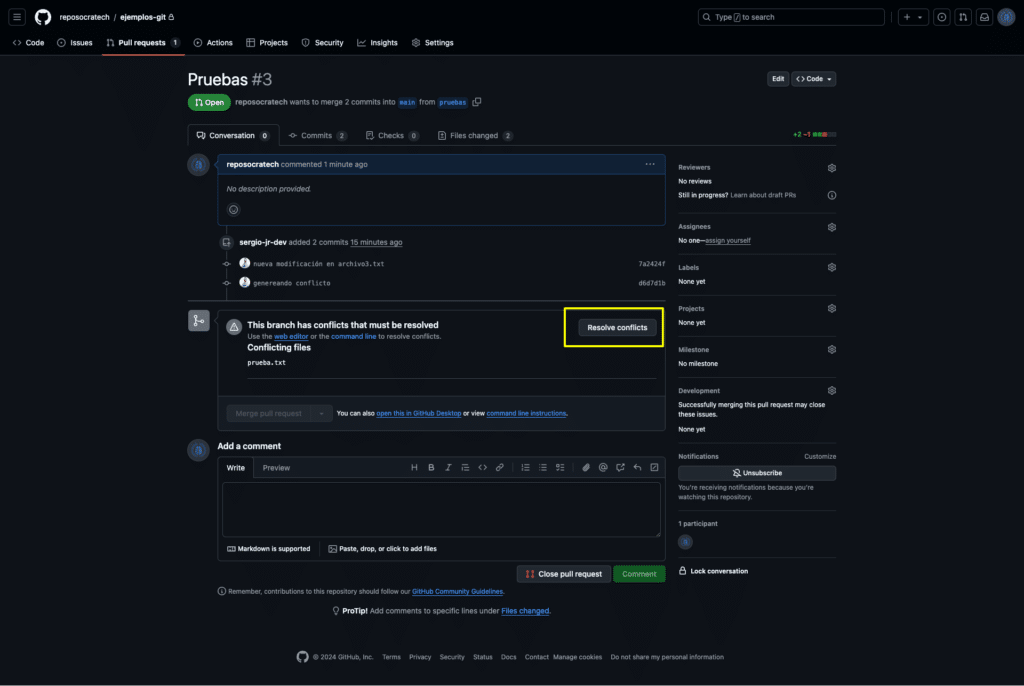The height and width of the screenshot is (686, 1024).
Task: Open the Actions repository tab
Action: [213, 42]
